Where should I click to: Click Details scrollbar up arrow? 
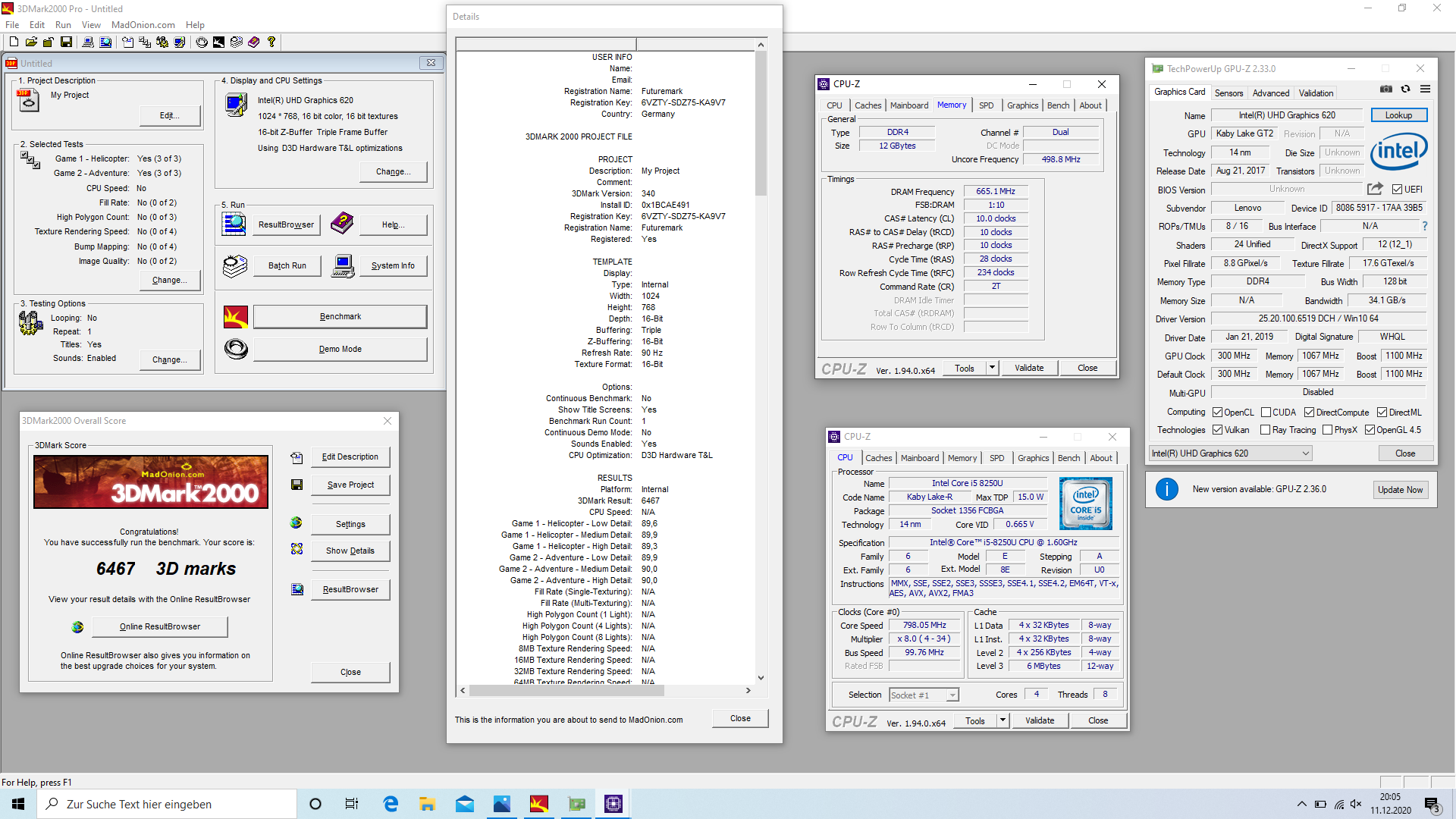(761, 45)
